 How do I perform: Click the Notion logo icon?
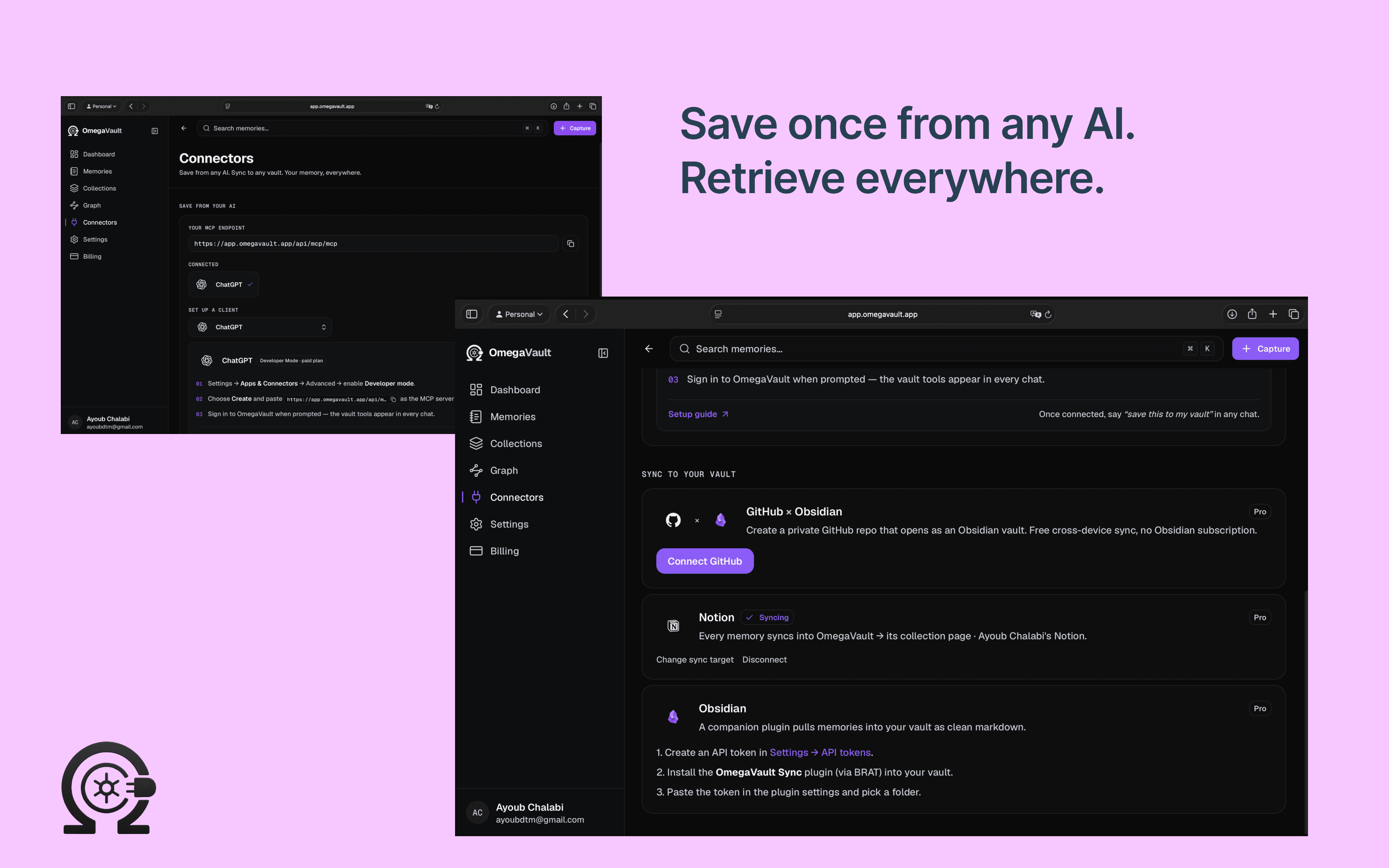click(673, 626)
